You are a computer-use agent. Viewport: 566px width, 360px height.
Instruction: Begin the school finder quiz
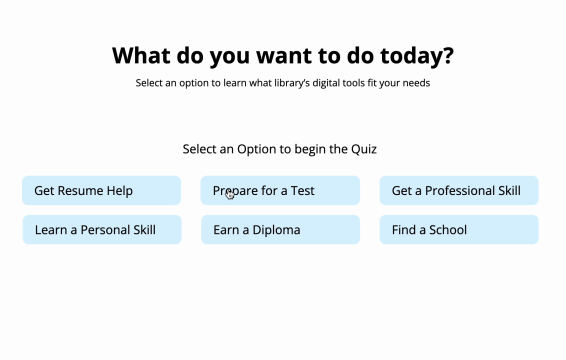click(x=459, y=230)
